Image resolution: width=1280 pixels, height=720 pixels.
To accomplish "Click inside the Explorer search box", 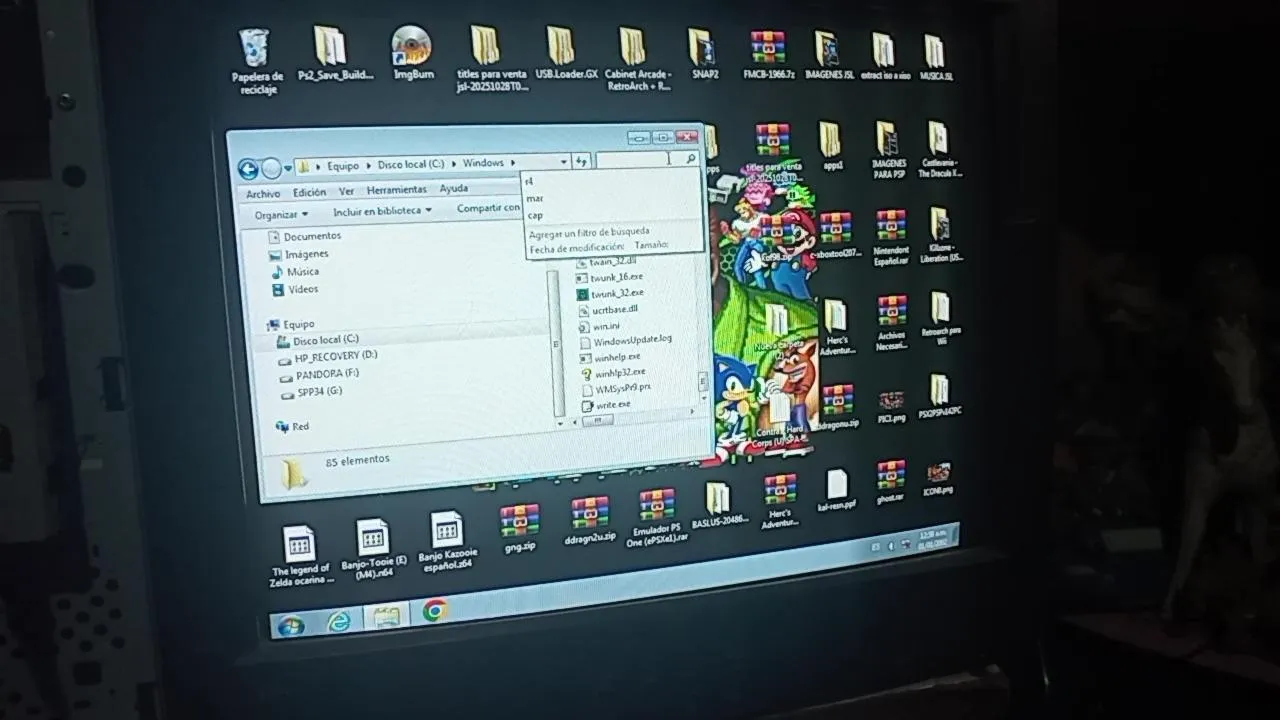I will pos(639,159).
